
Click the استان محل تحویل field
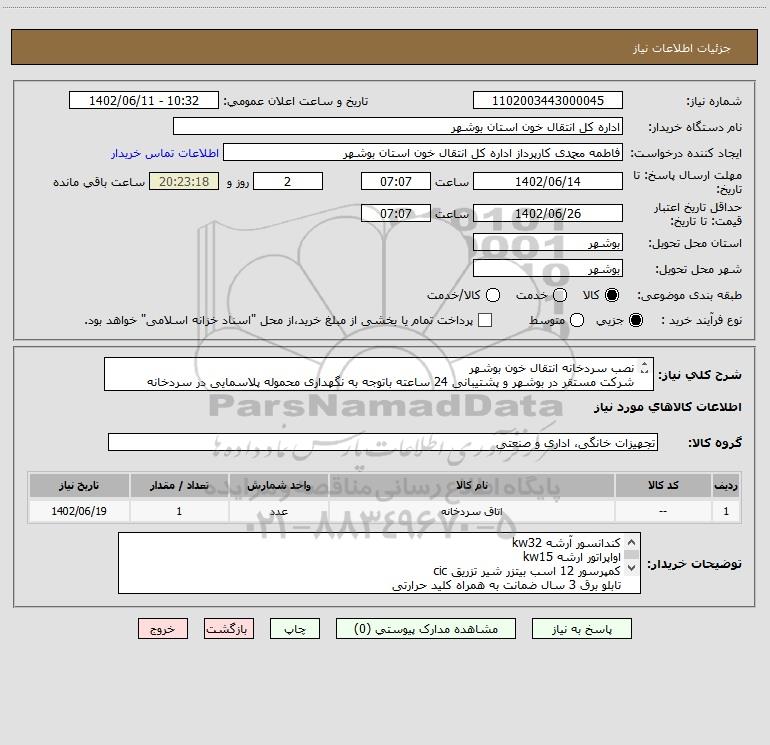tap(548, 243)
